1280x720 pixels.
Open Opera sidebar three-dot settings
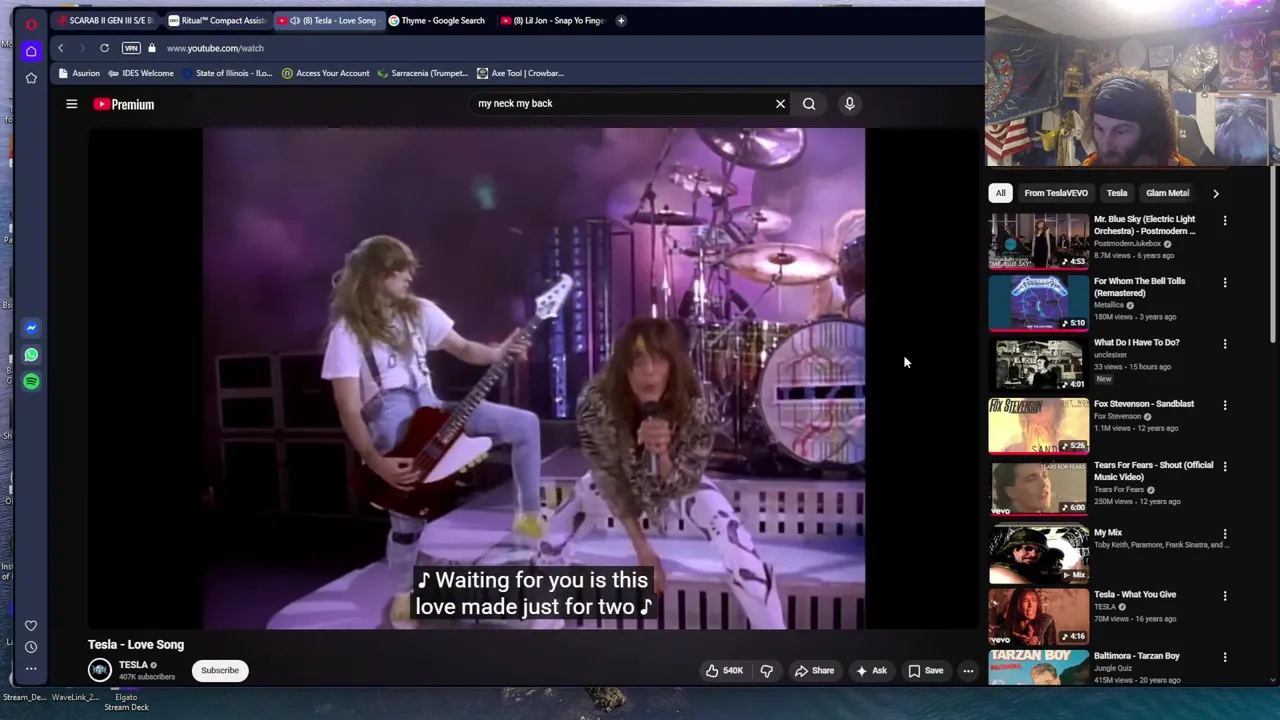31,668
